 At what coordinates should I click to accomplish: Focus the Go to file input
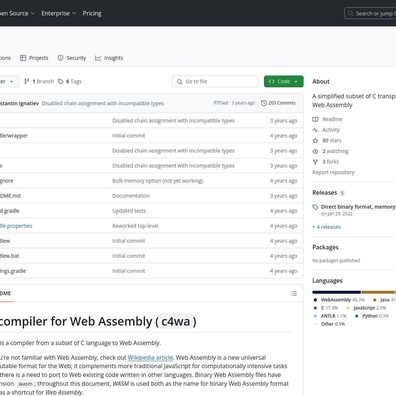[x=215, y=81]
